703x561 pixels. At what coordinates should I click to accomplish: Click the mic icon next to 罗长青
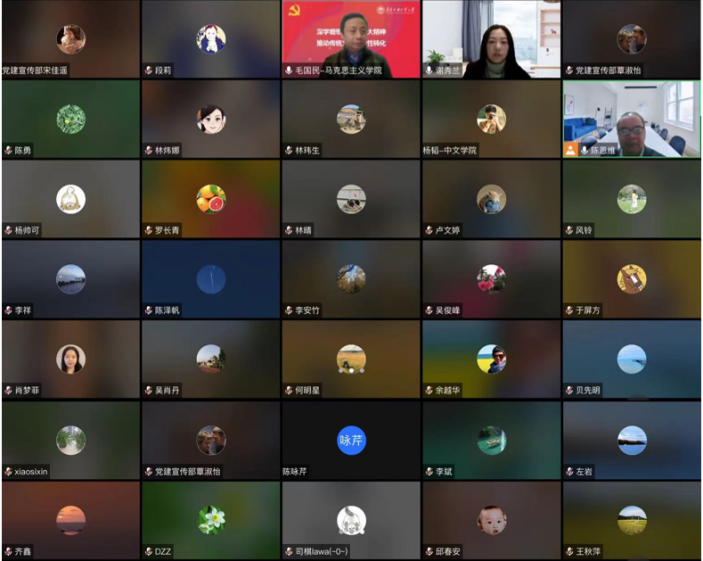(x=148, y=230)
